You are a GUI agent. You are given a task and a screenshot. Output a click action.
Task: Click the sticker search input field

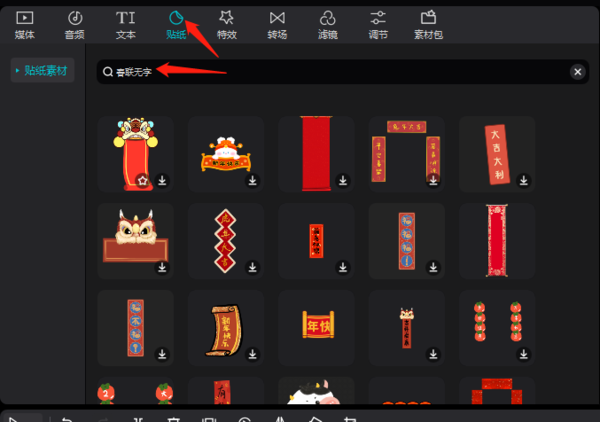pos(330,72)
